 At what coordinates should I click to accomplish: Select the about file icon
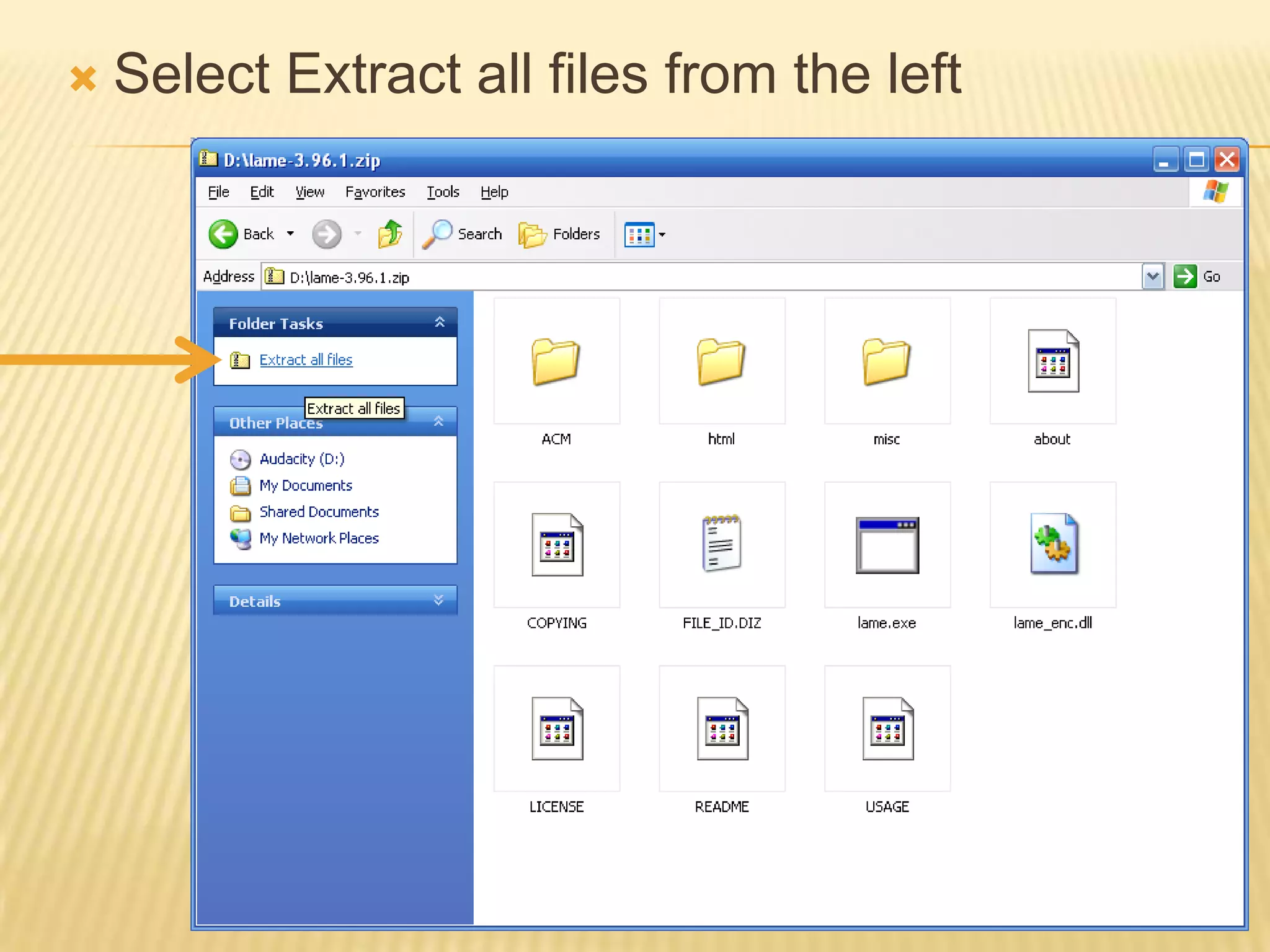(x=1053, y=361)
